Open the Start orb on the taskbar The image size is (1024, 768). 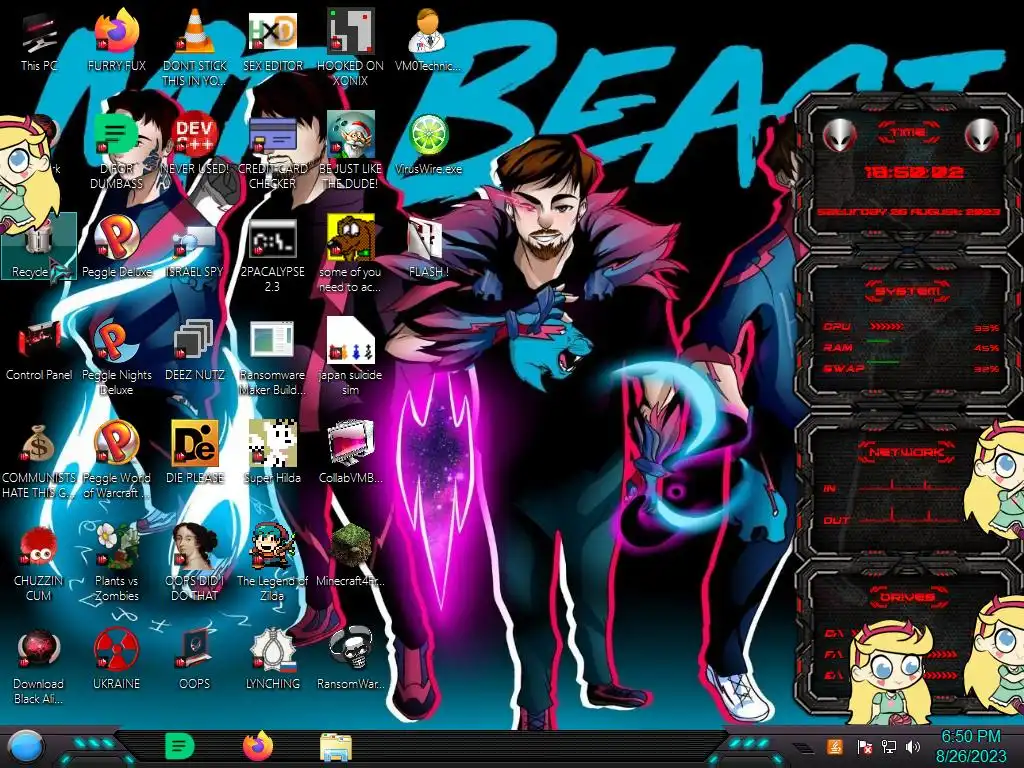coord(25,748)
